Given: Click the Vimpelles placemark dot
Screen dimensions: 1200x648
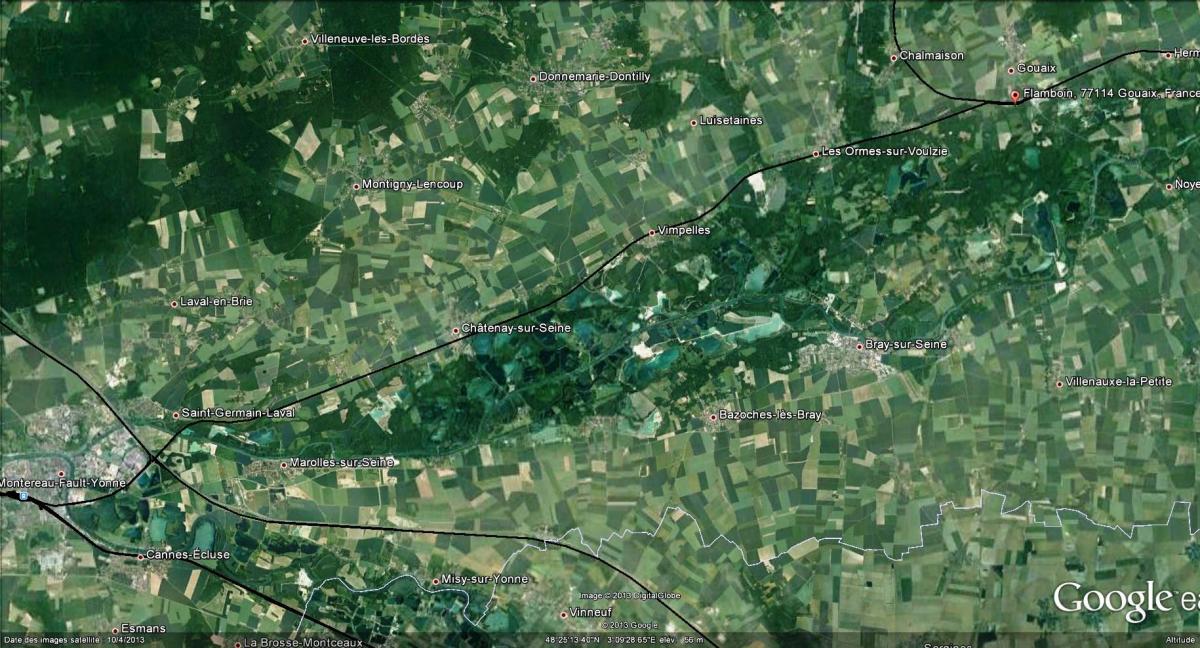Looking at the screenshot, I should click(x=652, y=232).
